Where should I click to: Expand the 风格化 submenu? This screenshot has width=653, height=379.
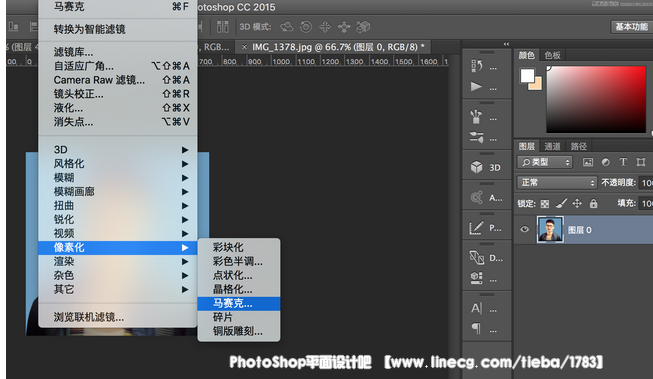118,164
